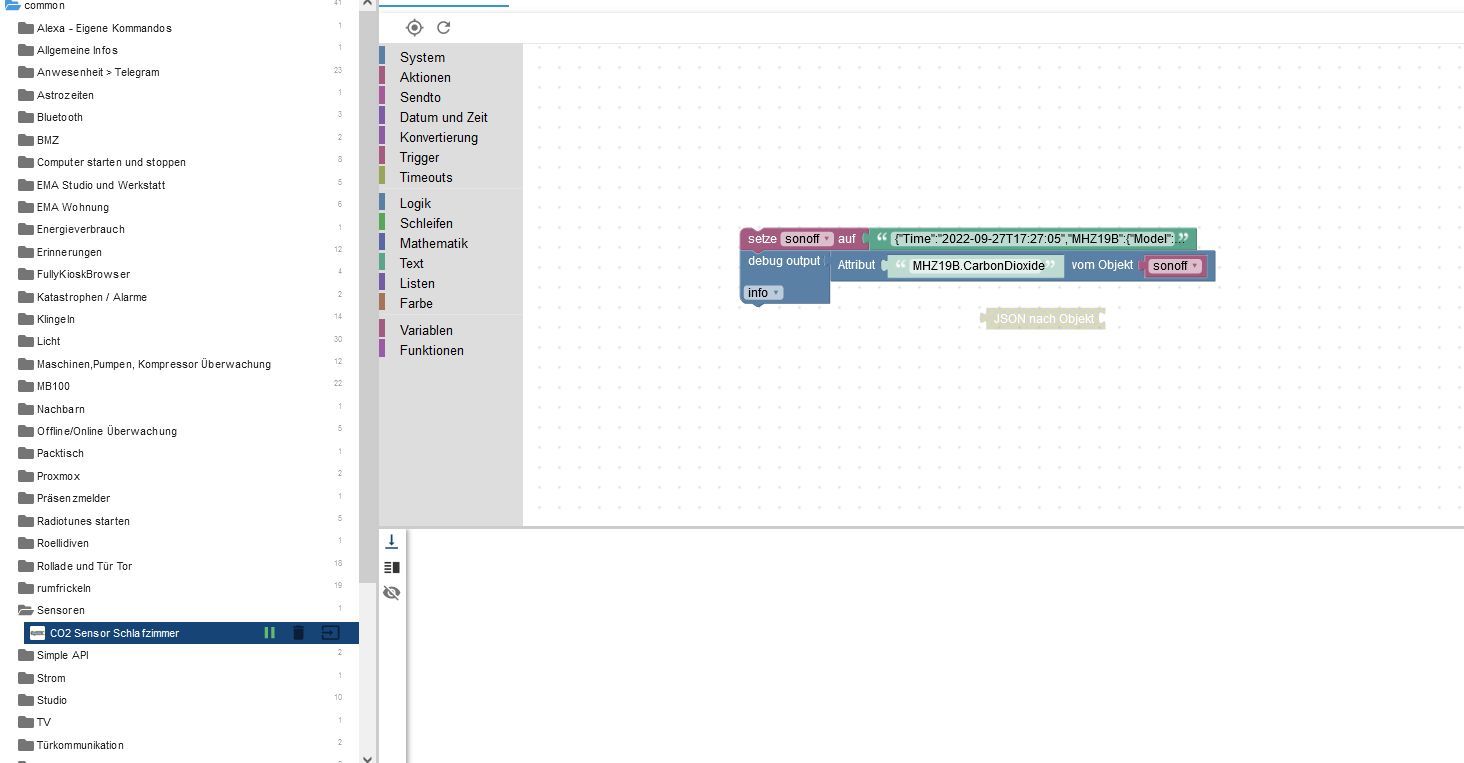
Task: Click the folder icon beside Packtisch
Action: pos(26,453)
